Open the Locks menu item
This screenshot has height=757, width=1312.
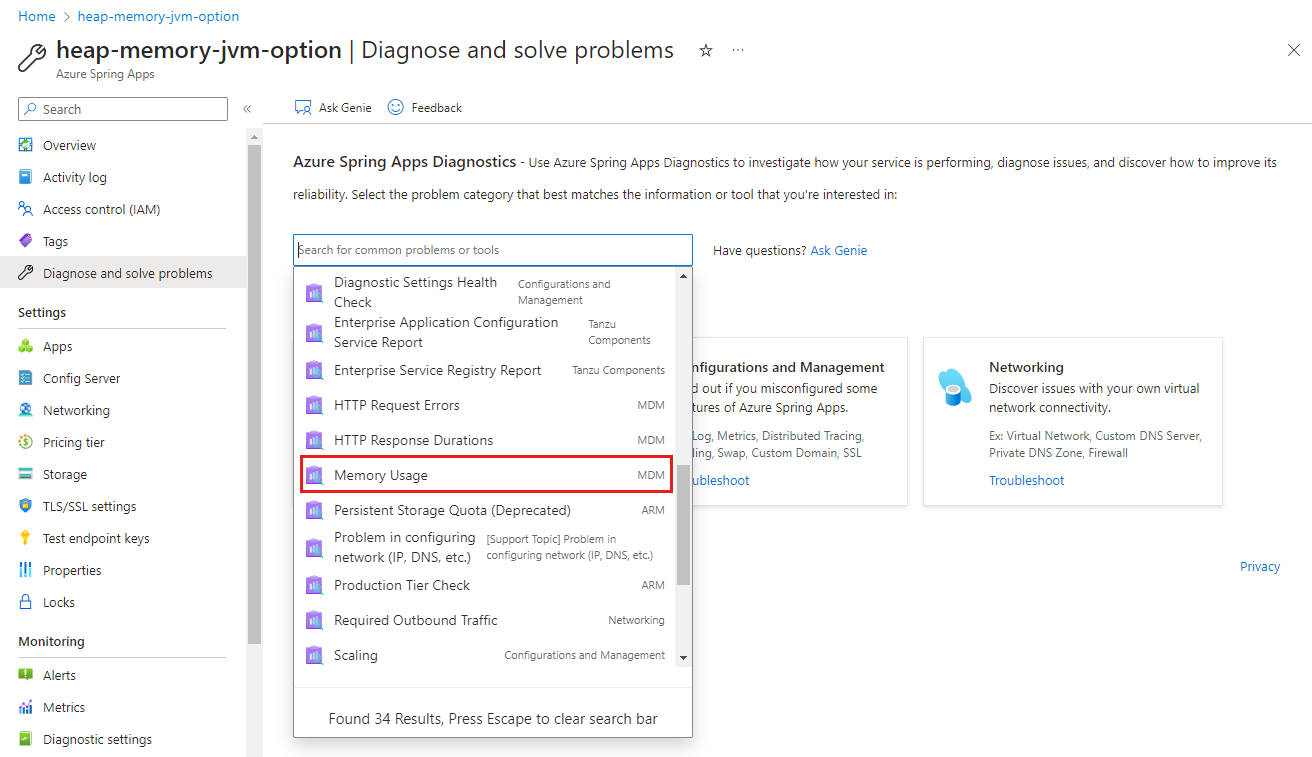(x=123, y=602)
